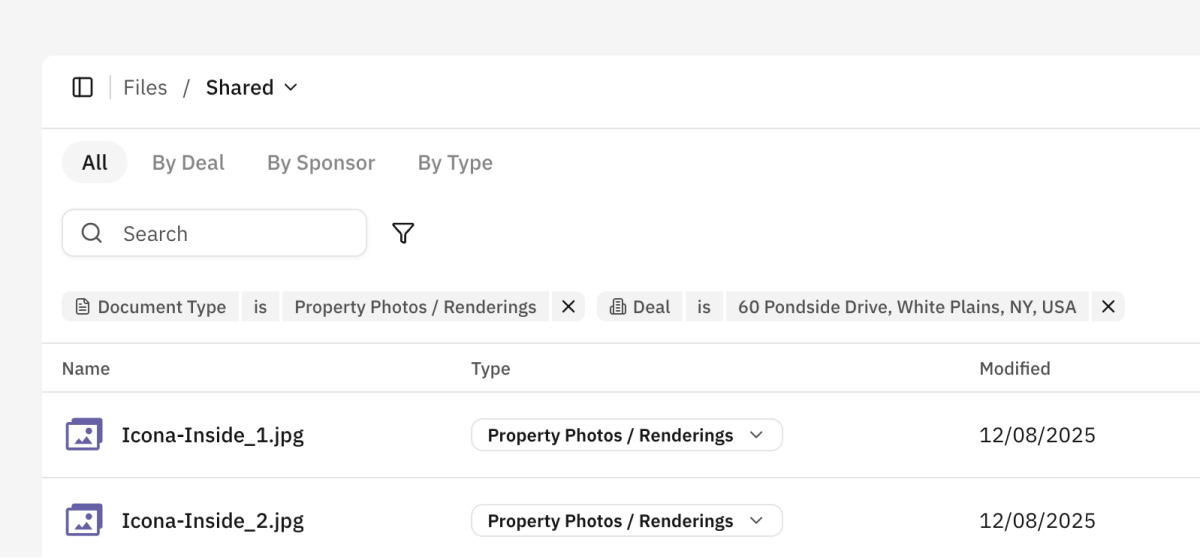Click the Document Type filter chip icon
The width and height of the screenshot is (1200, 558).
81,307
